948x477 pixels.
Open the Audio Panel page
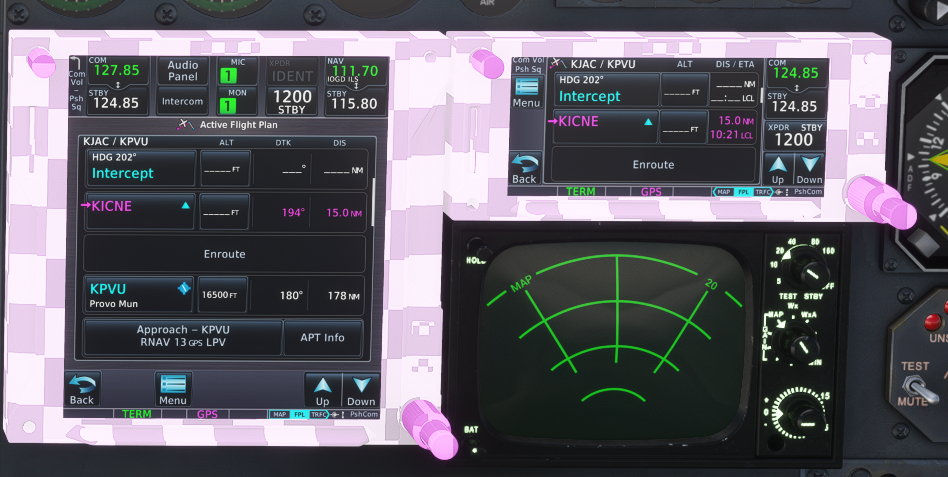(x=182, y=70)
